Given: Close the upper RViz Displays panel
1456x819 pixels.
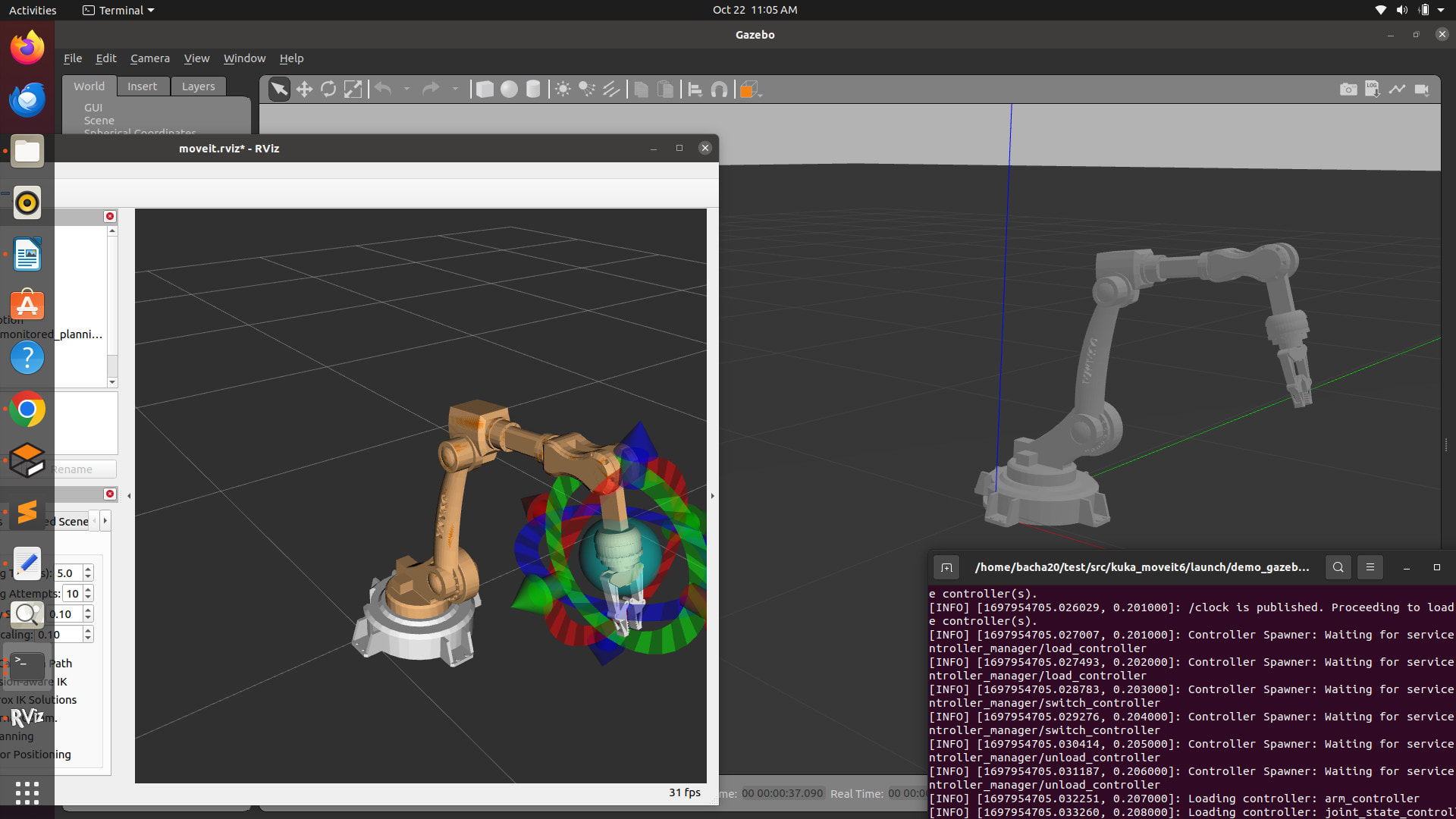Looking at the screenshot, I should pos(110,216).
